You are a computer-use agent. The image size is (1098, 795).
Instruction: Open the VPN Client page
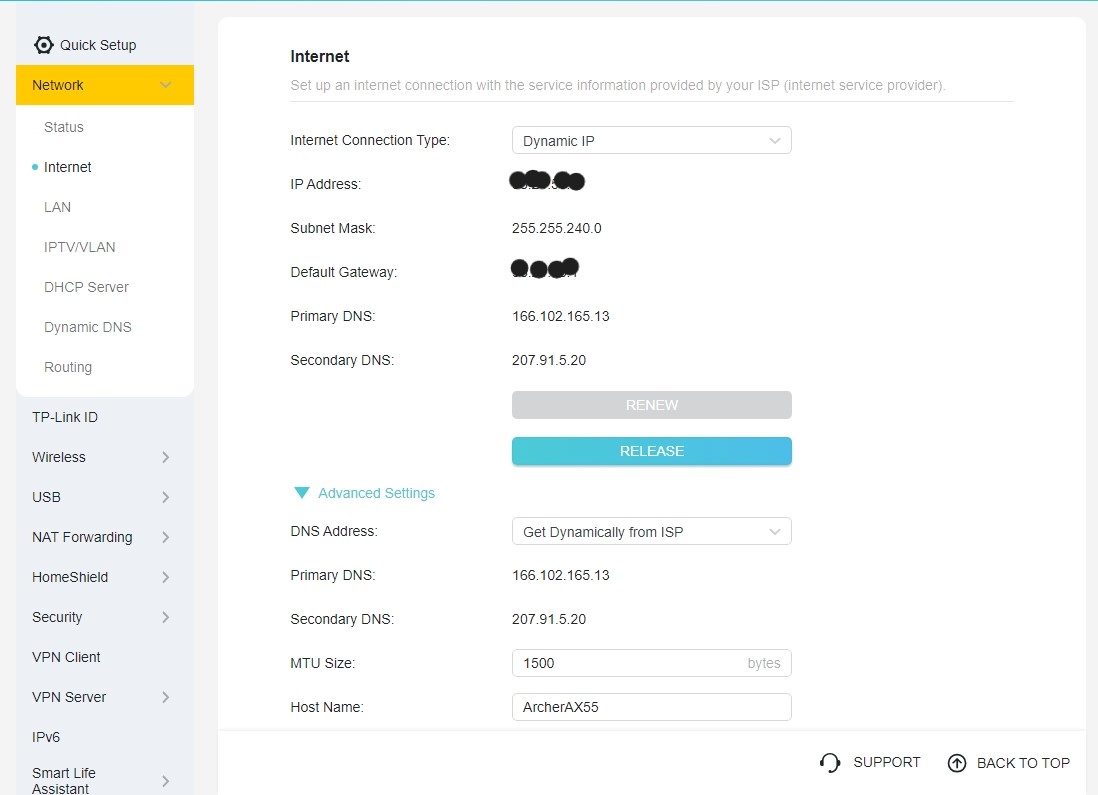point(66,657)
